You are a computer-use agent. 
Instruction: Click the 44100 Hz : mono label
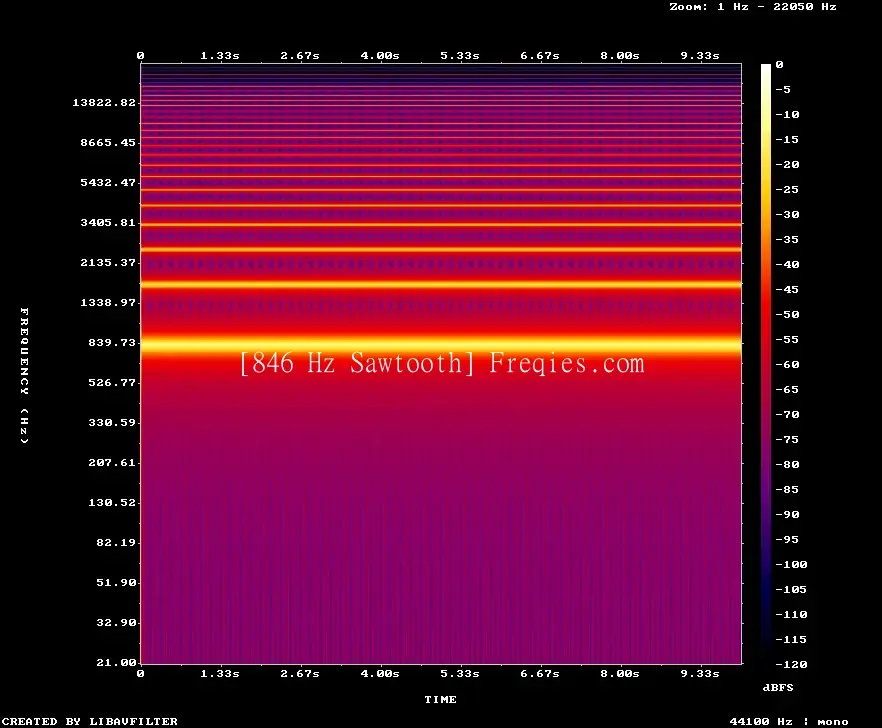point(789,721)
